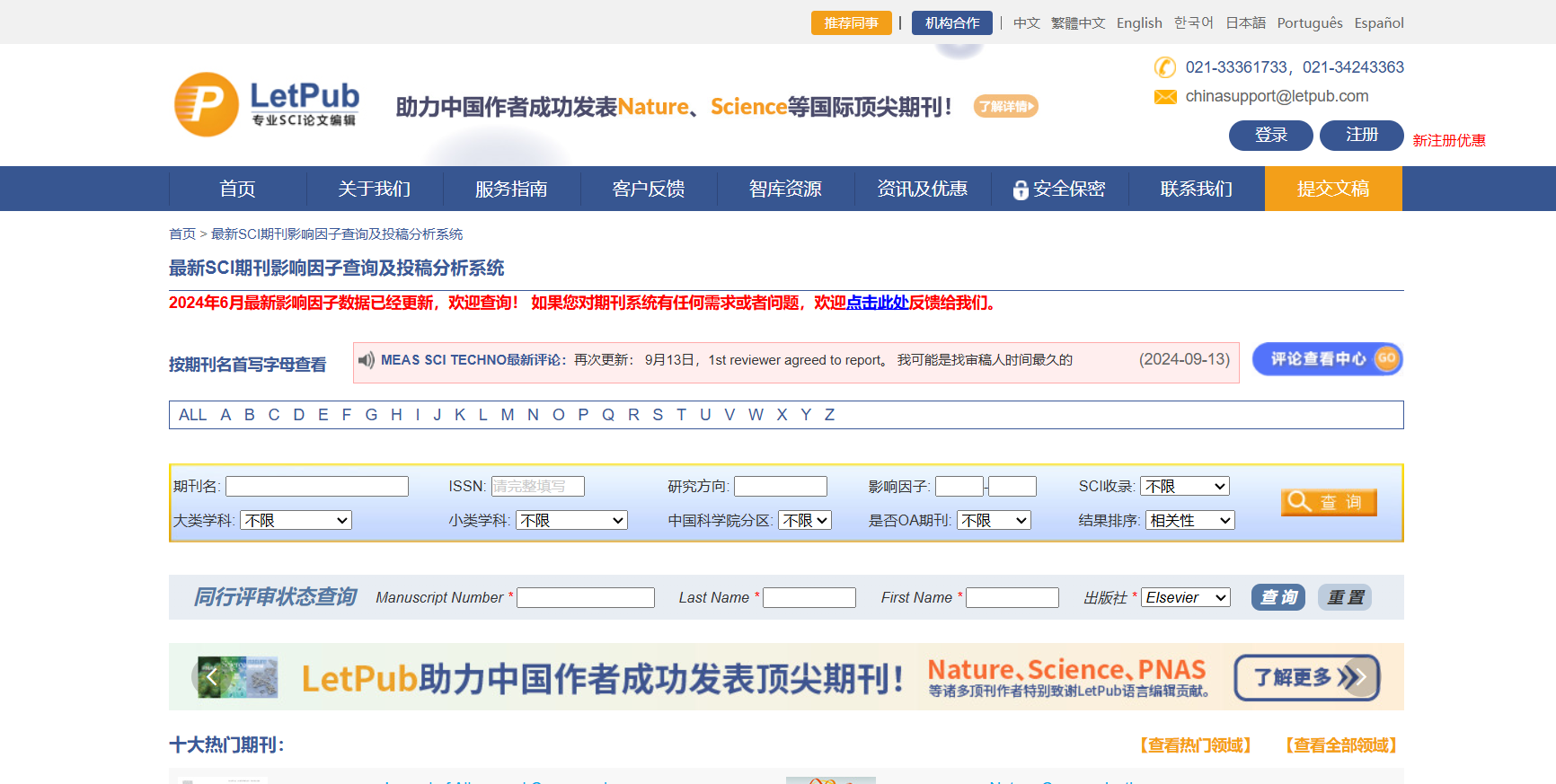Open 资讯及优惠 menu item
Viewport: 1556px width, 784px height.
[x=923, y=189]
